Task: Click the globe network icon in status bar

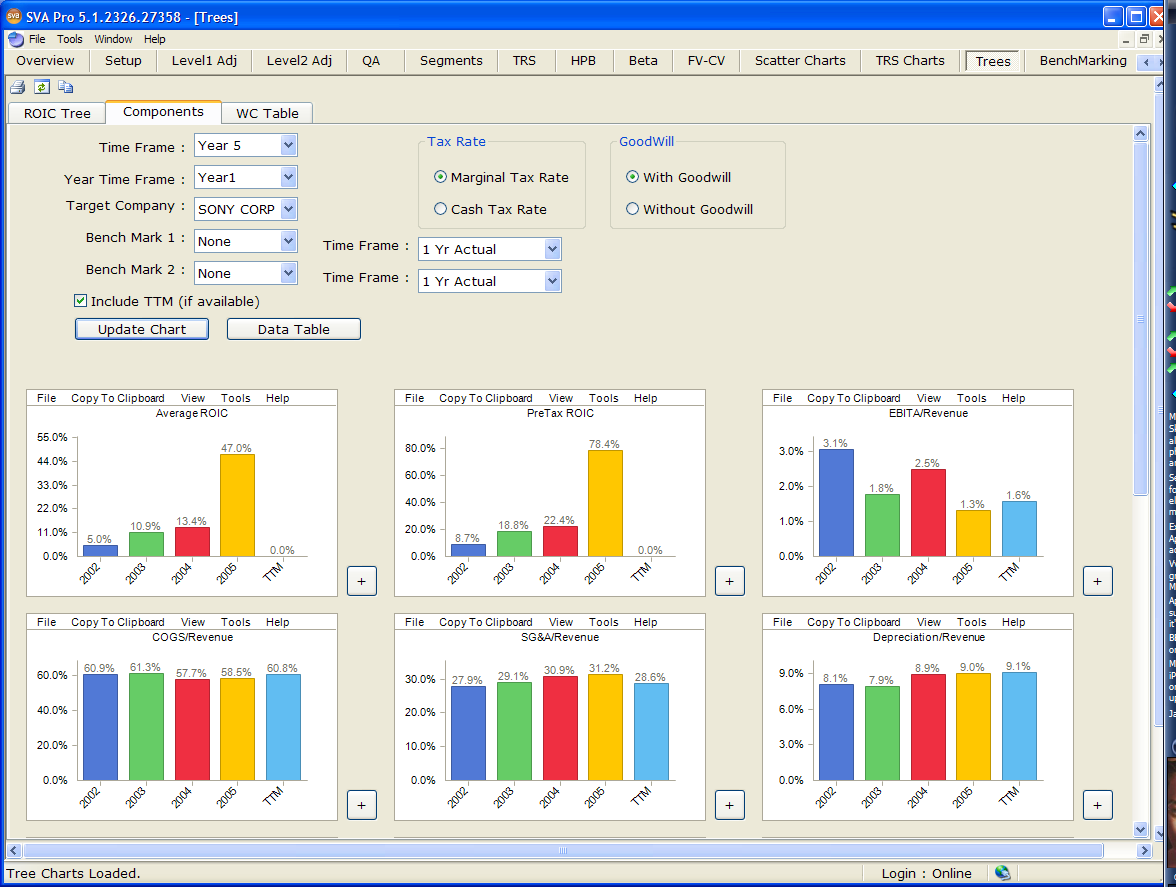Action: tap(1002, 873)
